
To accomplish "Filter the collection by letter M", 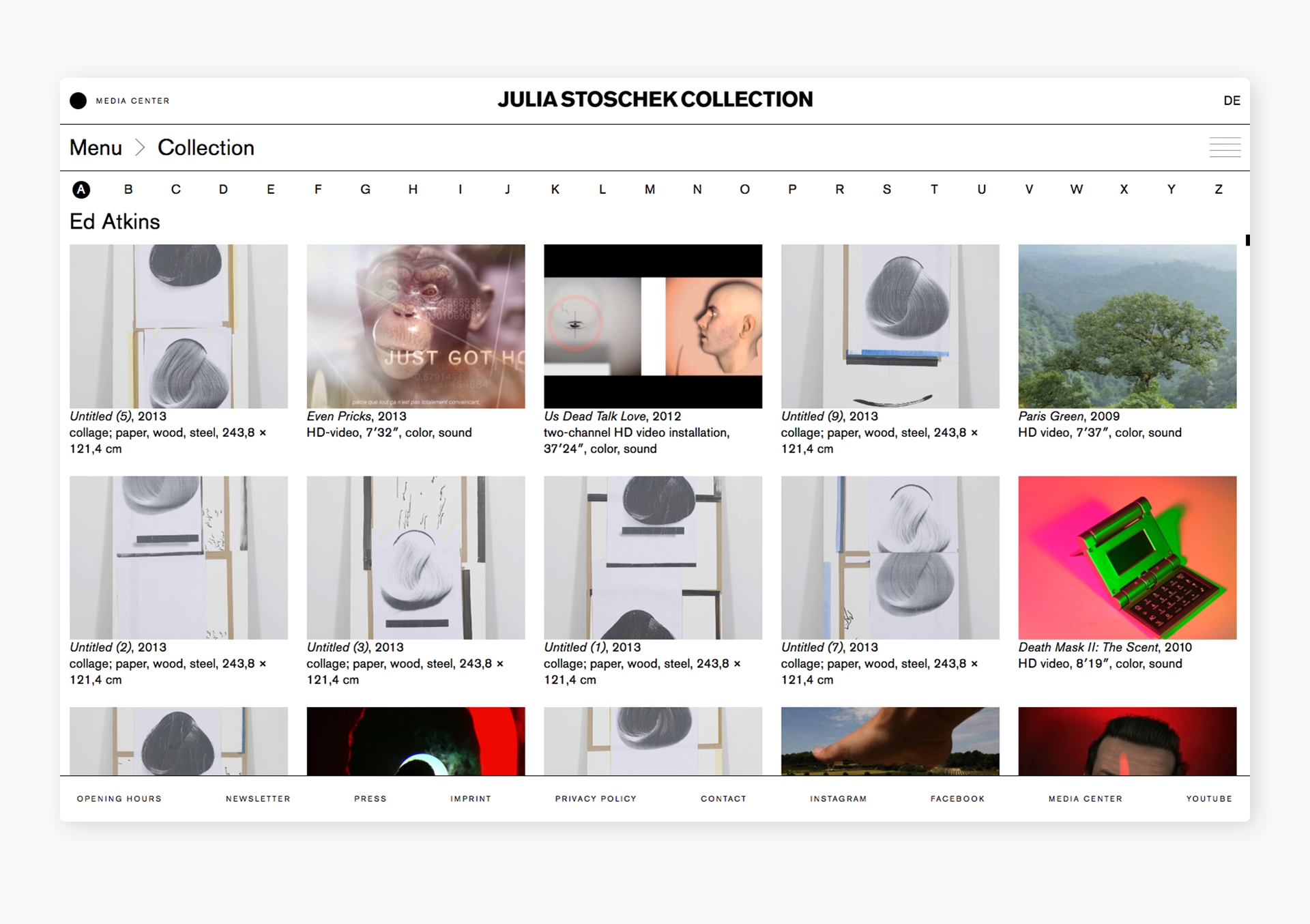I will click(x=650, y=190).
